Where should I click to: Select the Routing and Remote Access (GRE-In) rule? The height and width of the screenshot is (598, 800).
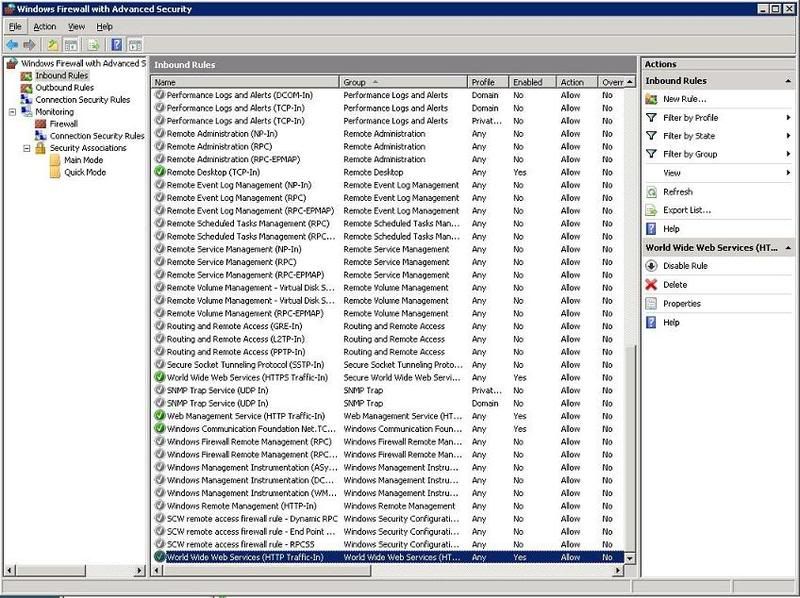pos(388,326)
